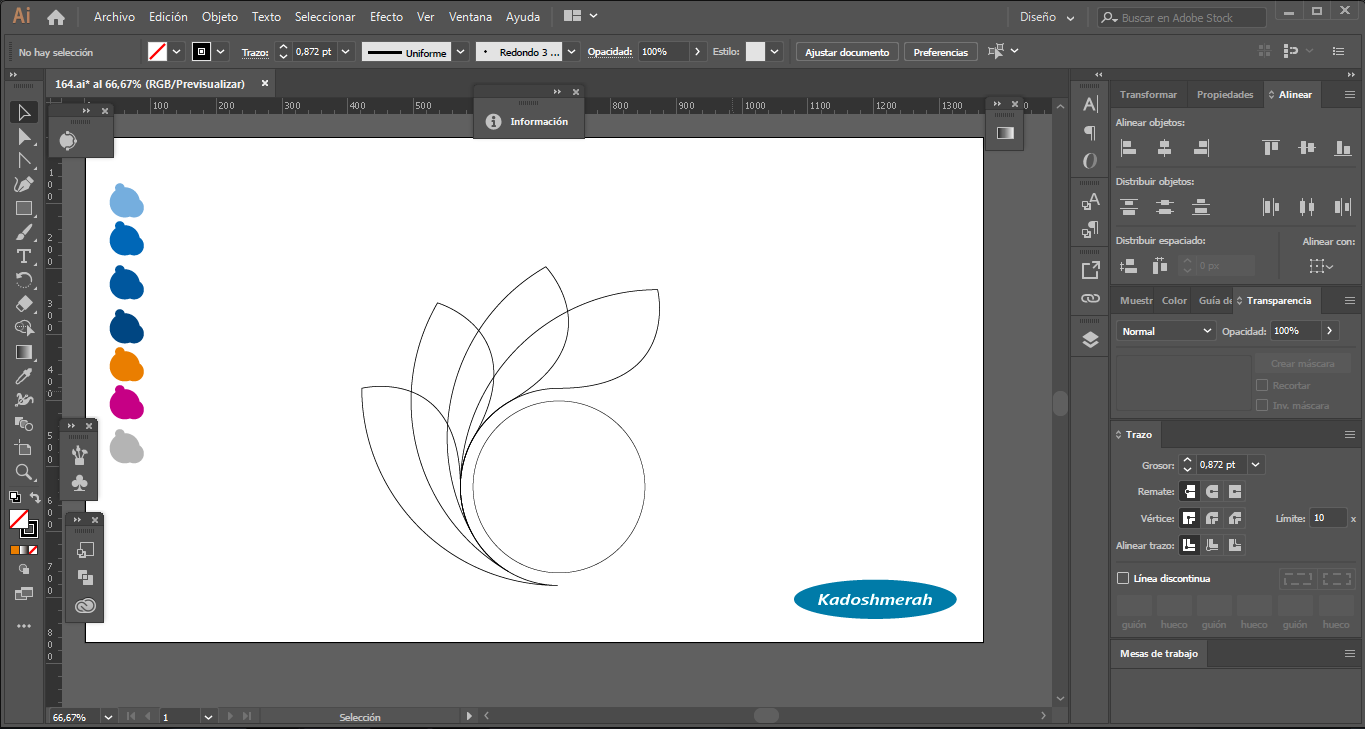Click the Información floating panel title
The image size is (1365, 729).
(539, 122)
